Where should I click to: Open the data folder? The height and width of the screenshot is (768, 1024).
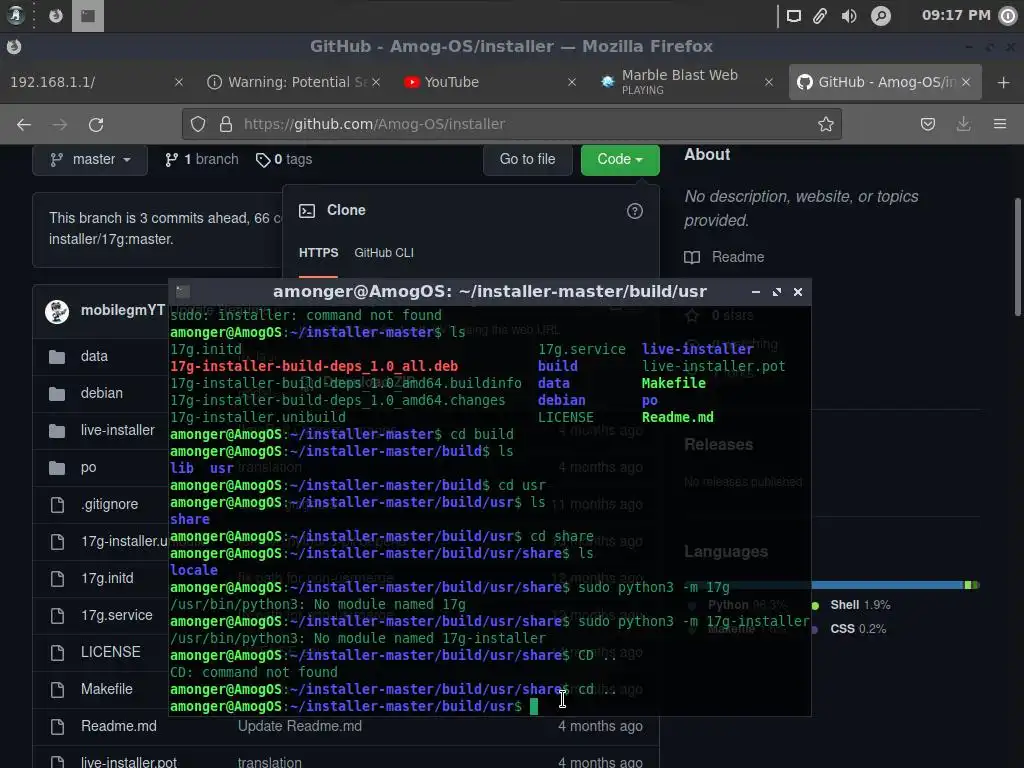point(94,357)
